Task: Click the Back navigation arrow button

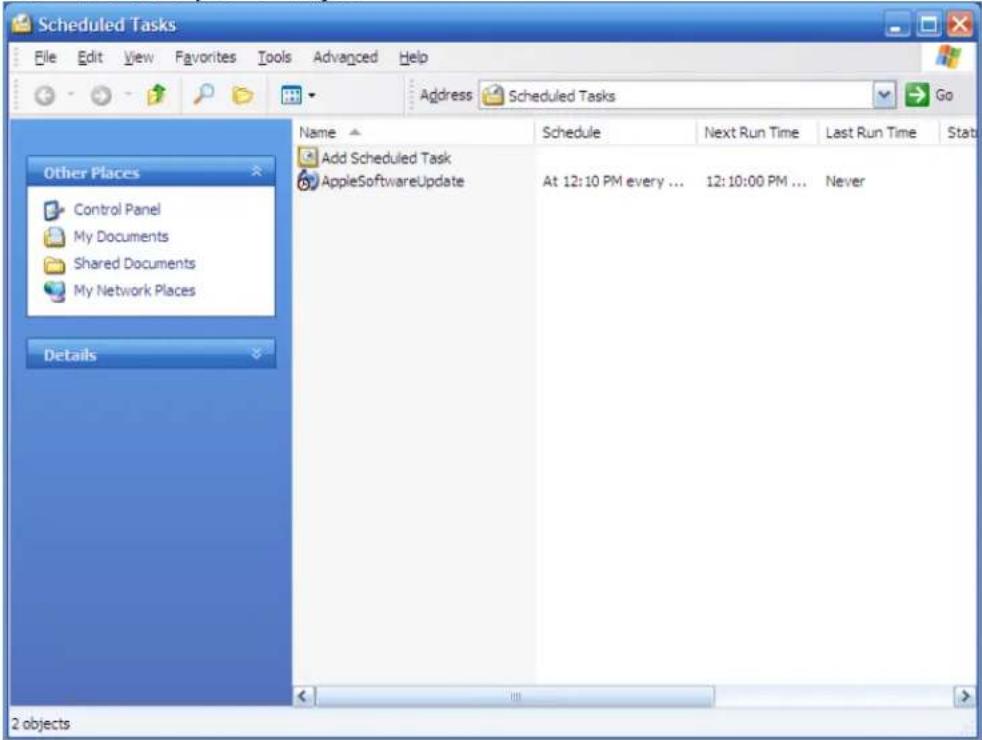Action: (44, 95)
